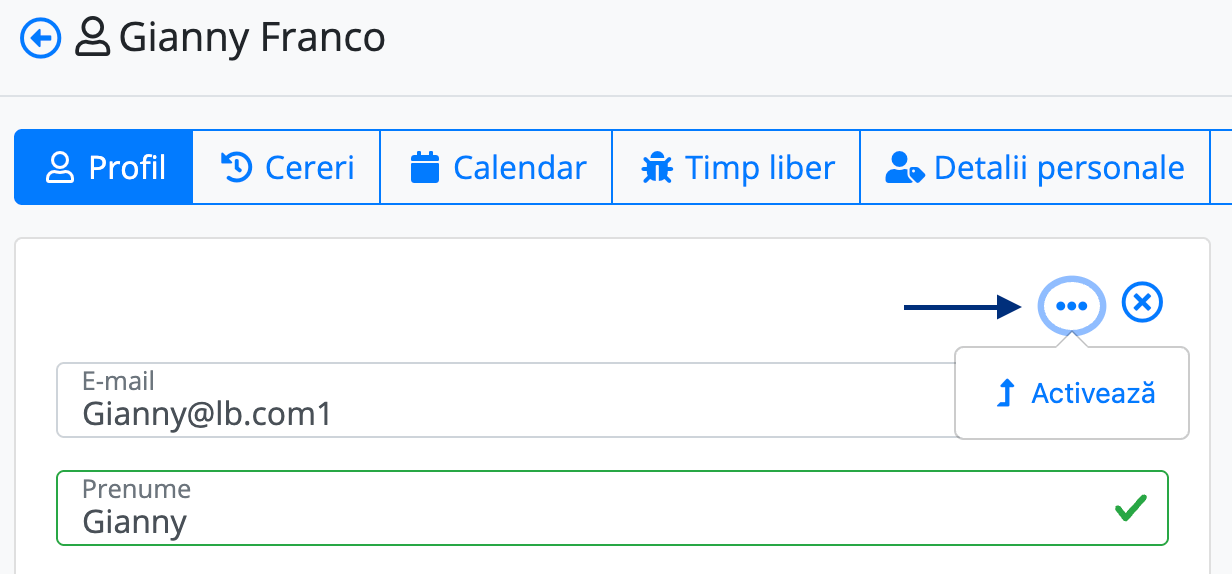Viewport: 1232px width, 574px height.
Task: Click the bug icon in Timp liber tab
Action: (656, 167)
